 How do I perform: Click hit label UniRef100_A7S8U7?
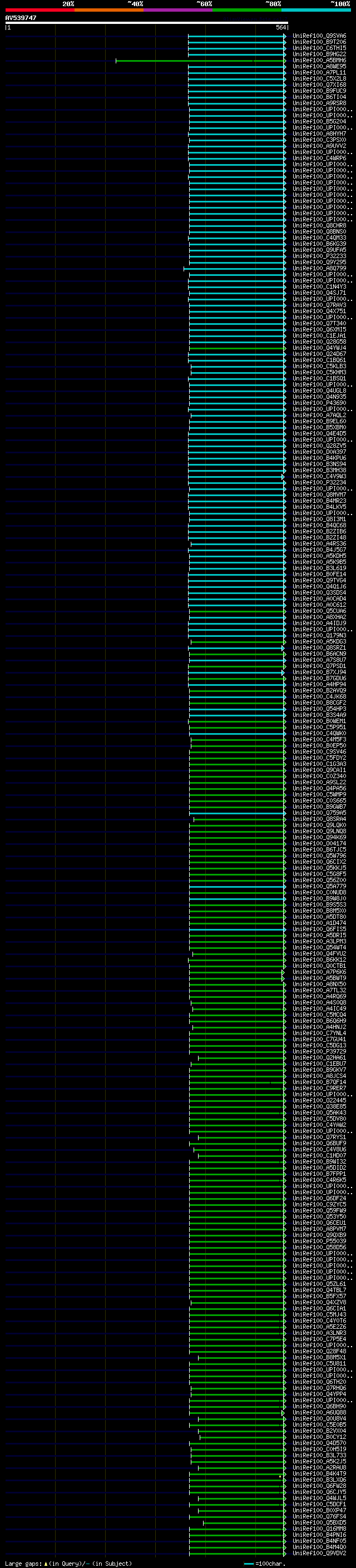(x=319, y=660)
